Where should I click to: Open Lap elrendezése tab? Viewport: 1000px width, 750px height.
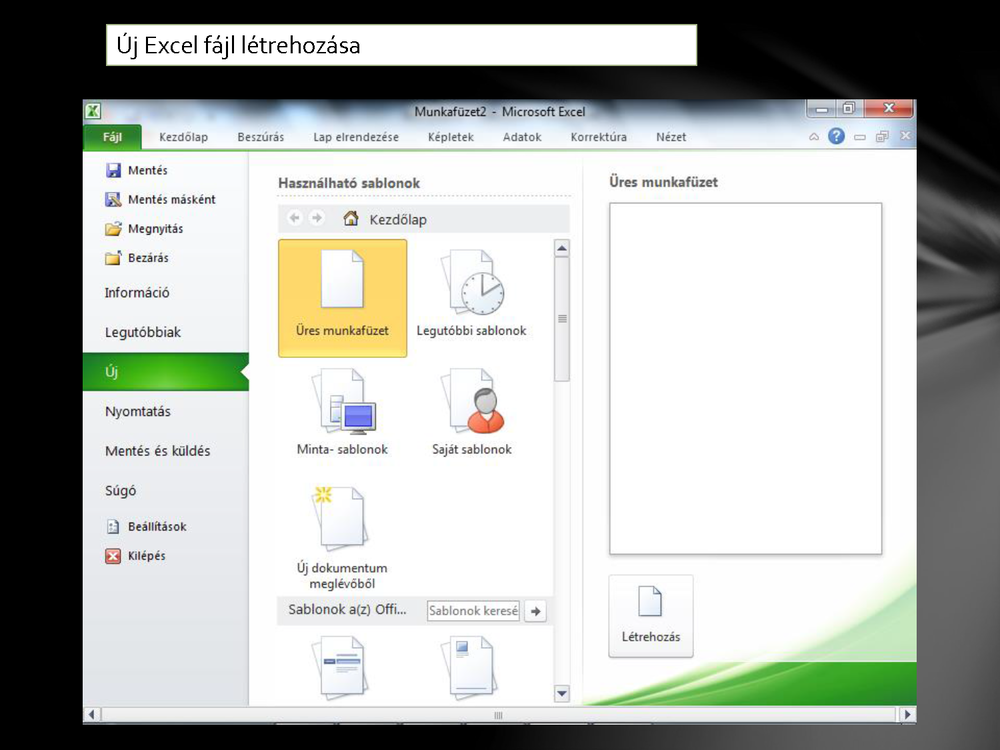356,137
